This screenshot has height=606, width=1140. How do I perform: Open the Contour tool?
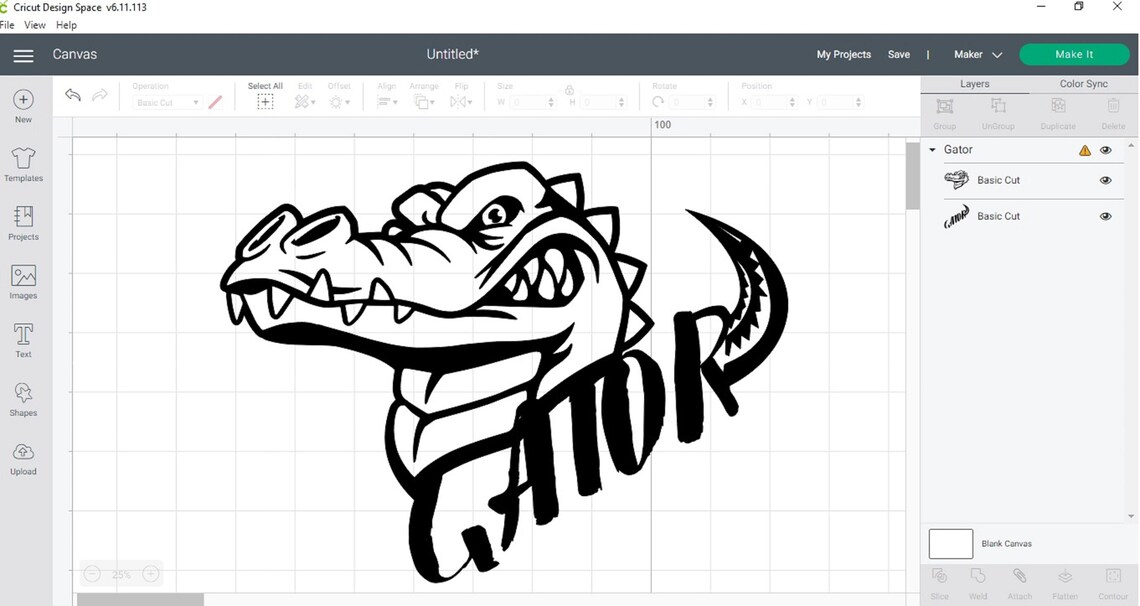[1111, 582]
